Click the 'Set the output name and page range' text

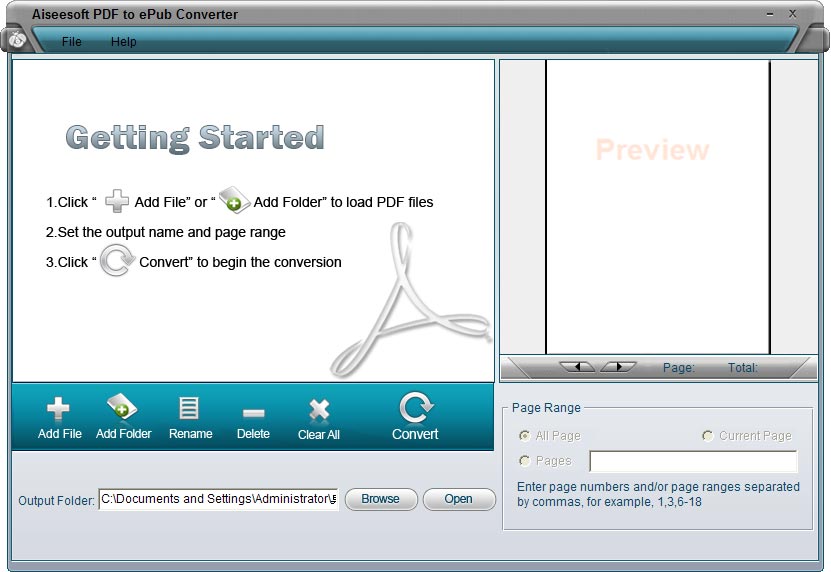coord(171,232)
